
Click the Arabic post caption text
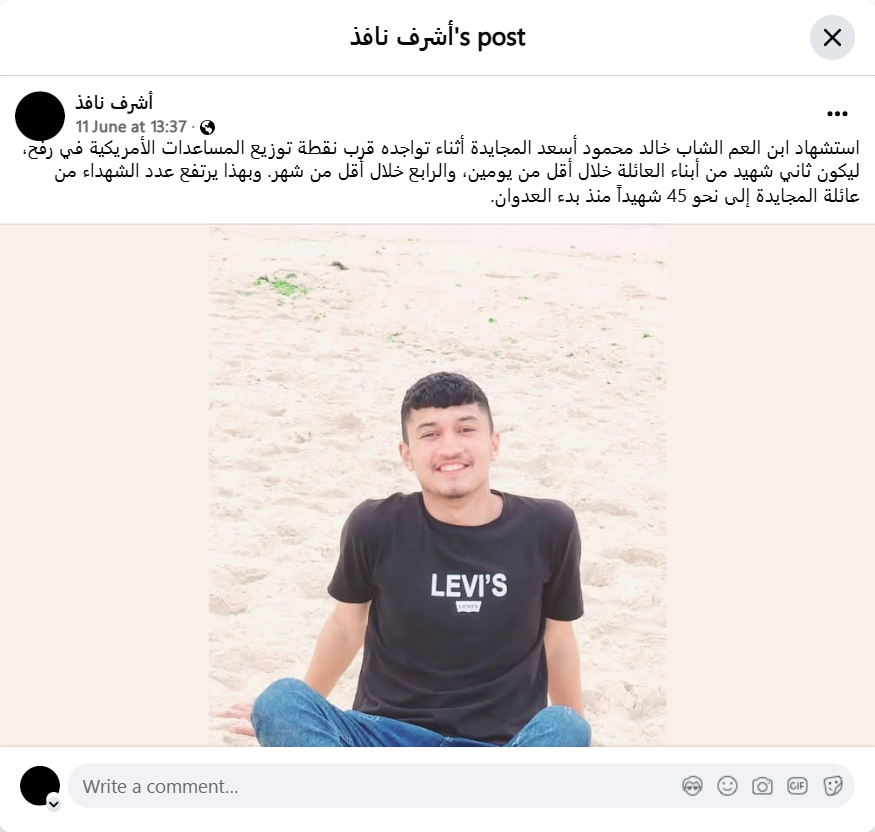(441, 172)
